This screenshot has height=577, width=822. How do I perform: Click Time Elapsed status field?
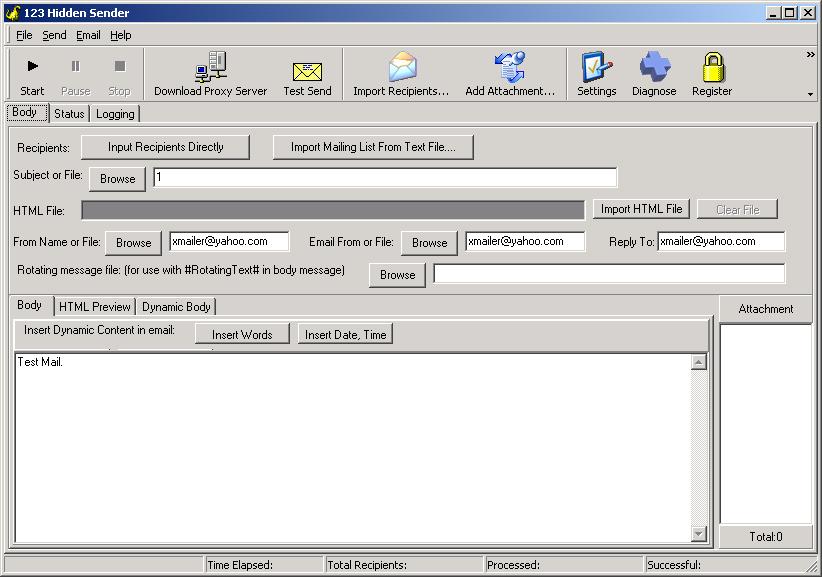[x=264, y=565]
